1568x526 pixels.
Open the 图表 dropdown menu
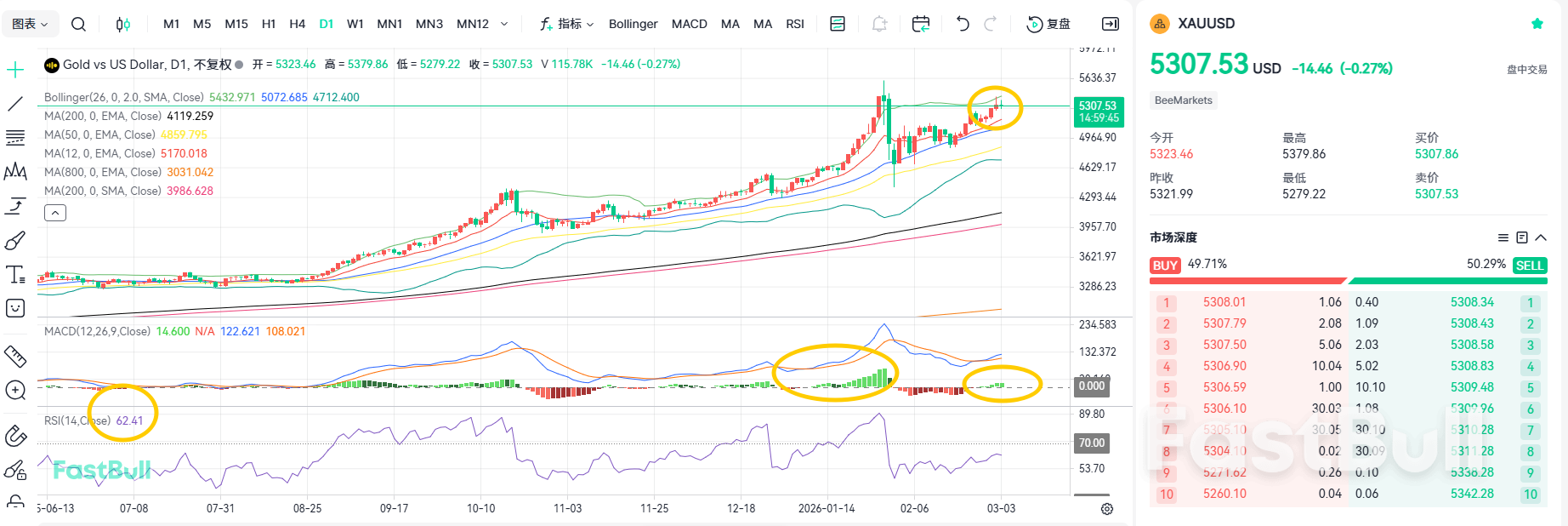31,24
